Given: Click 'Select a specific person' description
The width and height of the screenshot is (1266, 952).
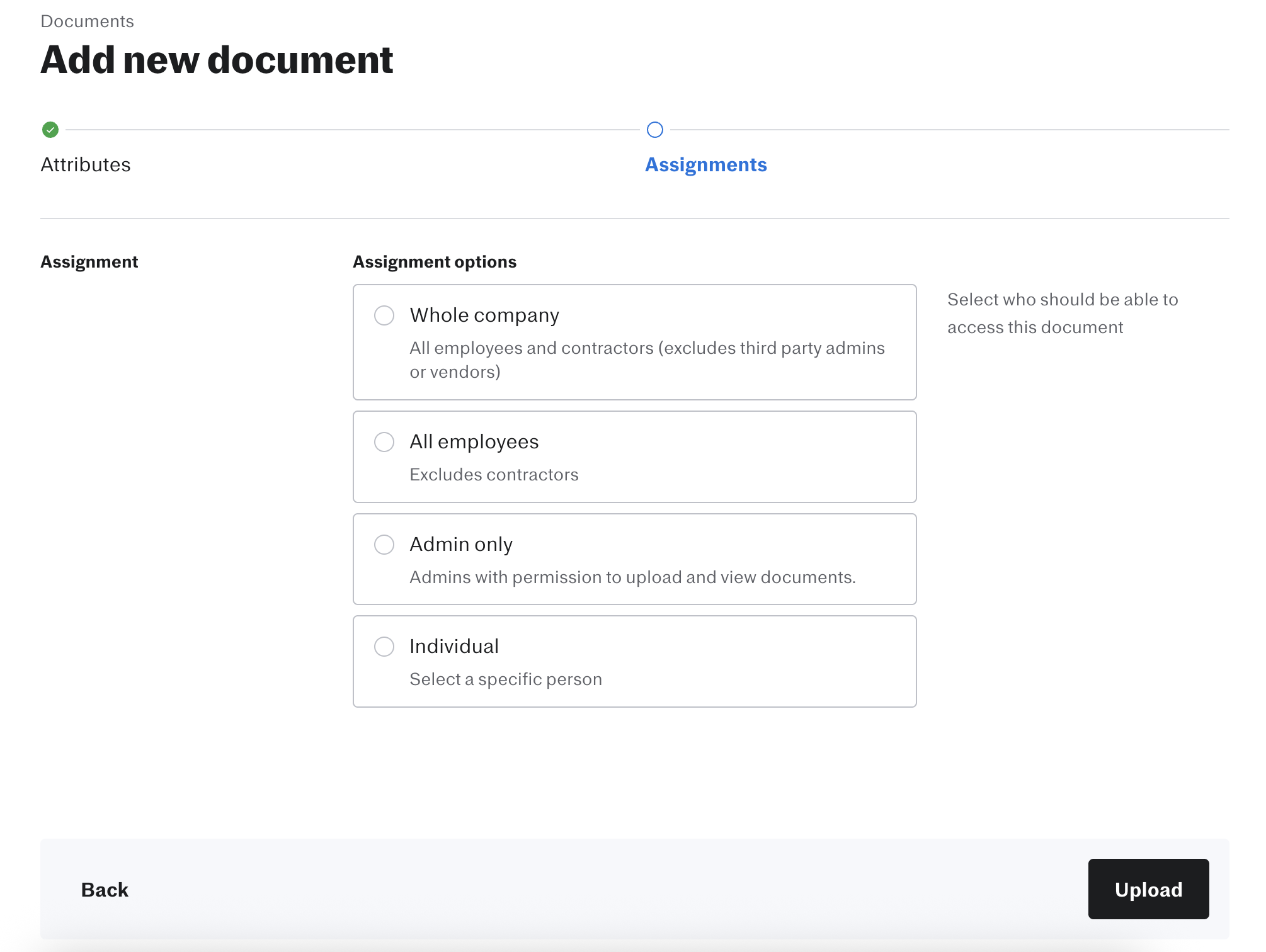Looking at the screenshot, I should coord(506,679).
